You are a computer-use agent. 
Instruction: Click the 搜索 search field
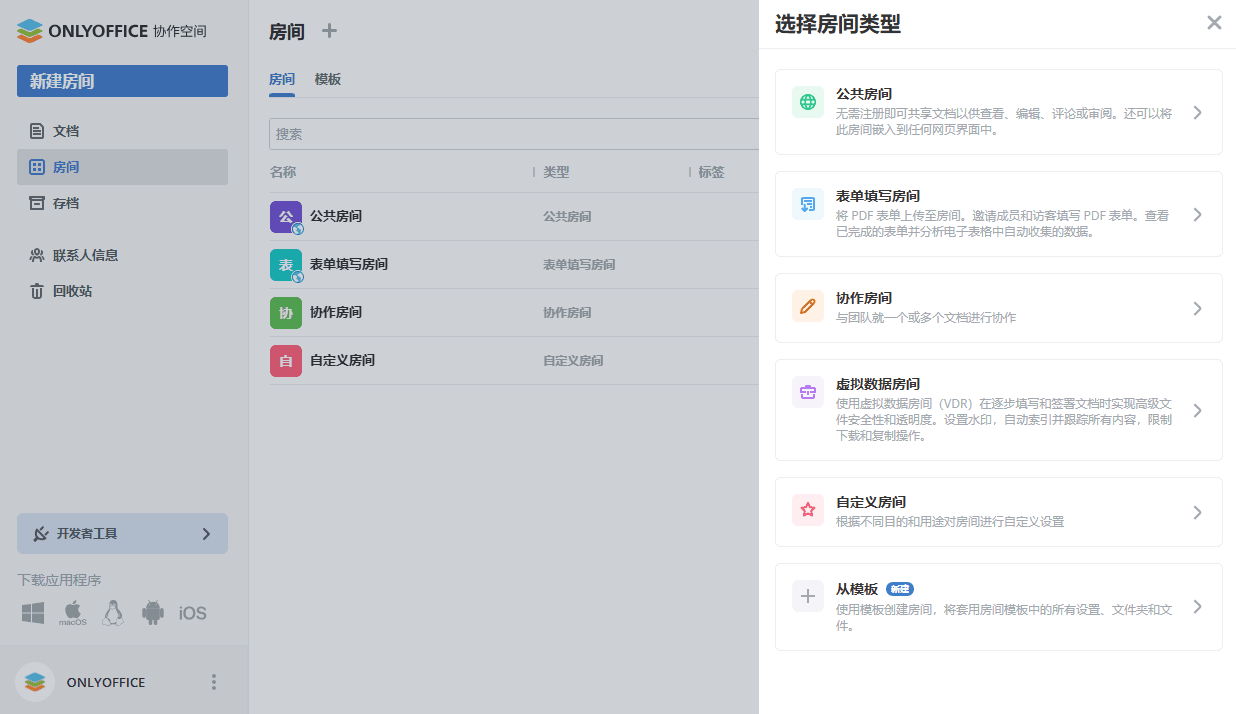click(514, 134)
